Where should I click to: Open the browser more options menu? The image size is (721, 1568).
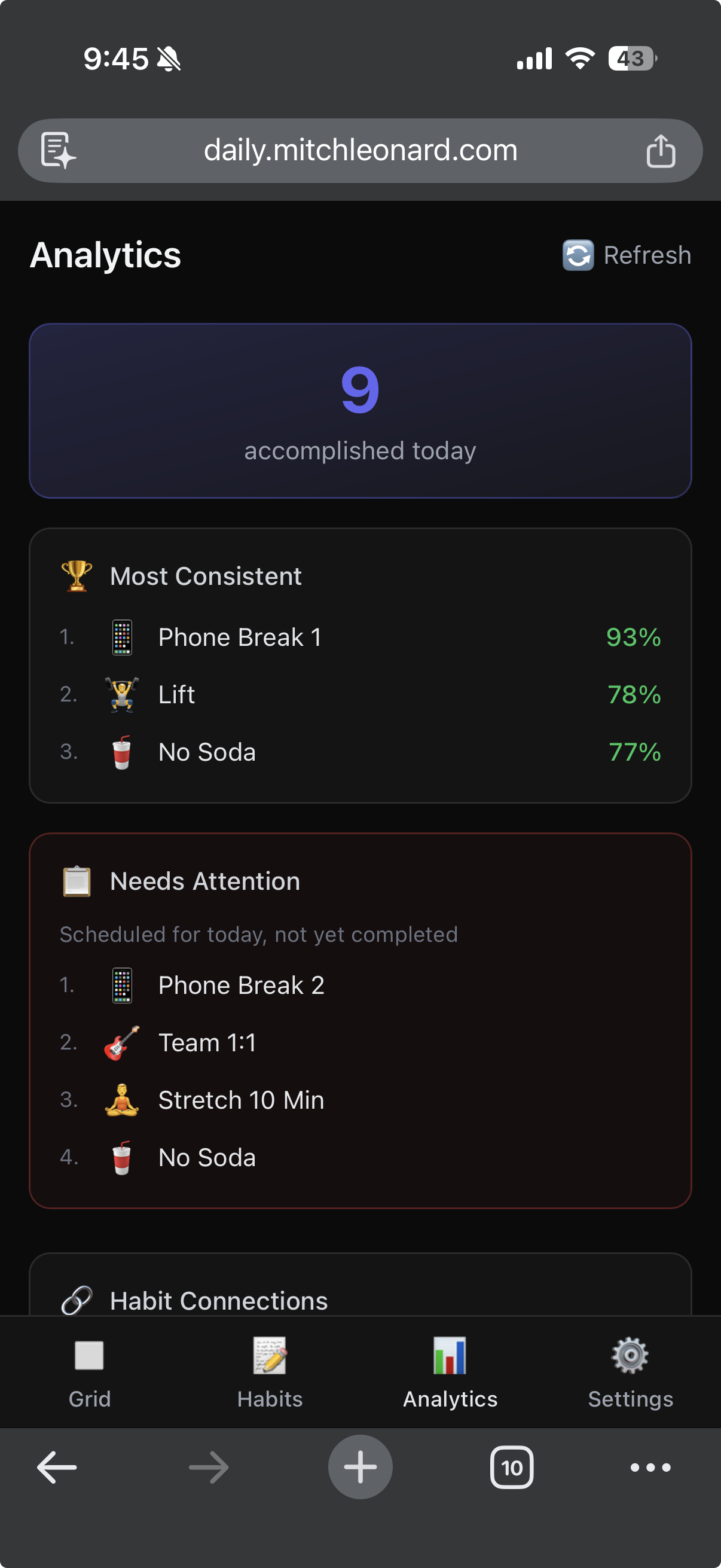(x=650, y=1467)
